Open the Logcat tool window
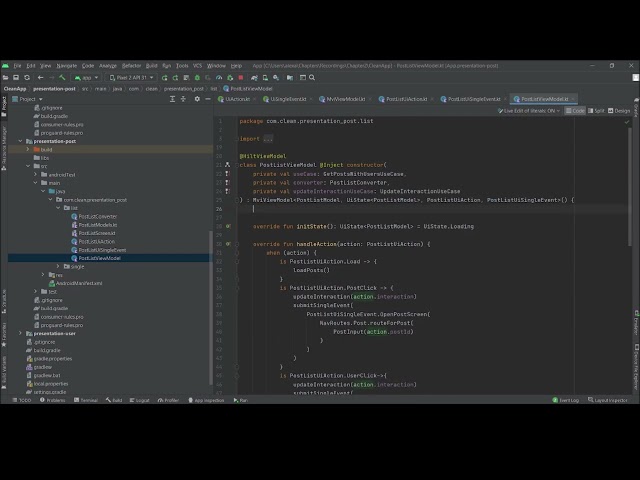The width and height of the screenshot is (640, 480). tap(140, 400)
